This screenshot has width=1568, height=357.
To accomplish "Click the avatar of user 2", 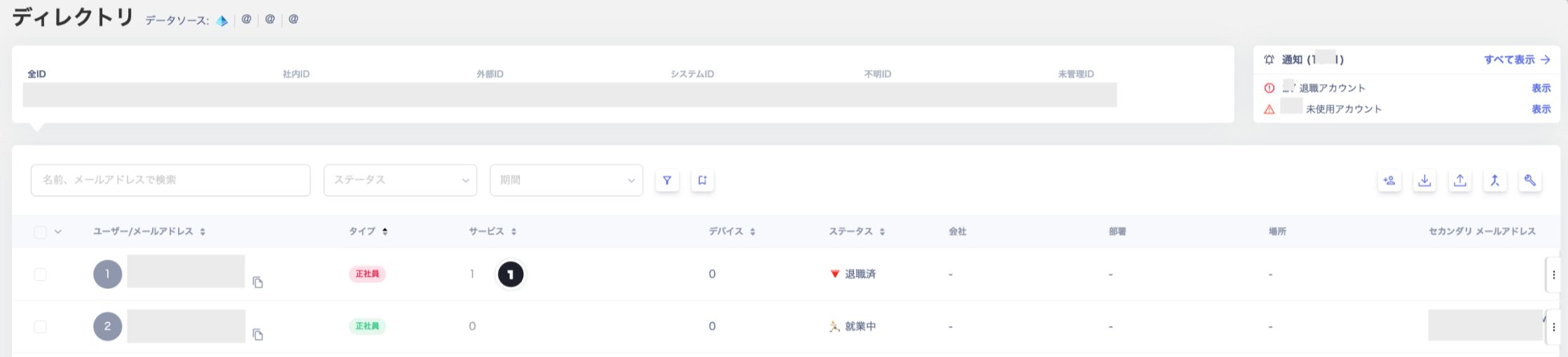I will point(107,326).
